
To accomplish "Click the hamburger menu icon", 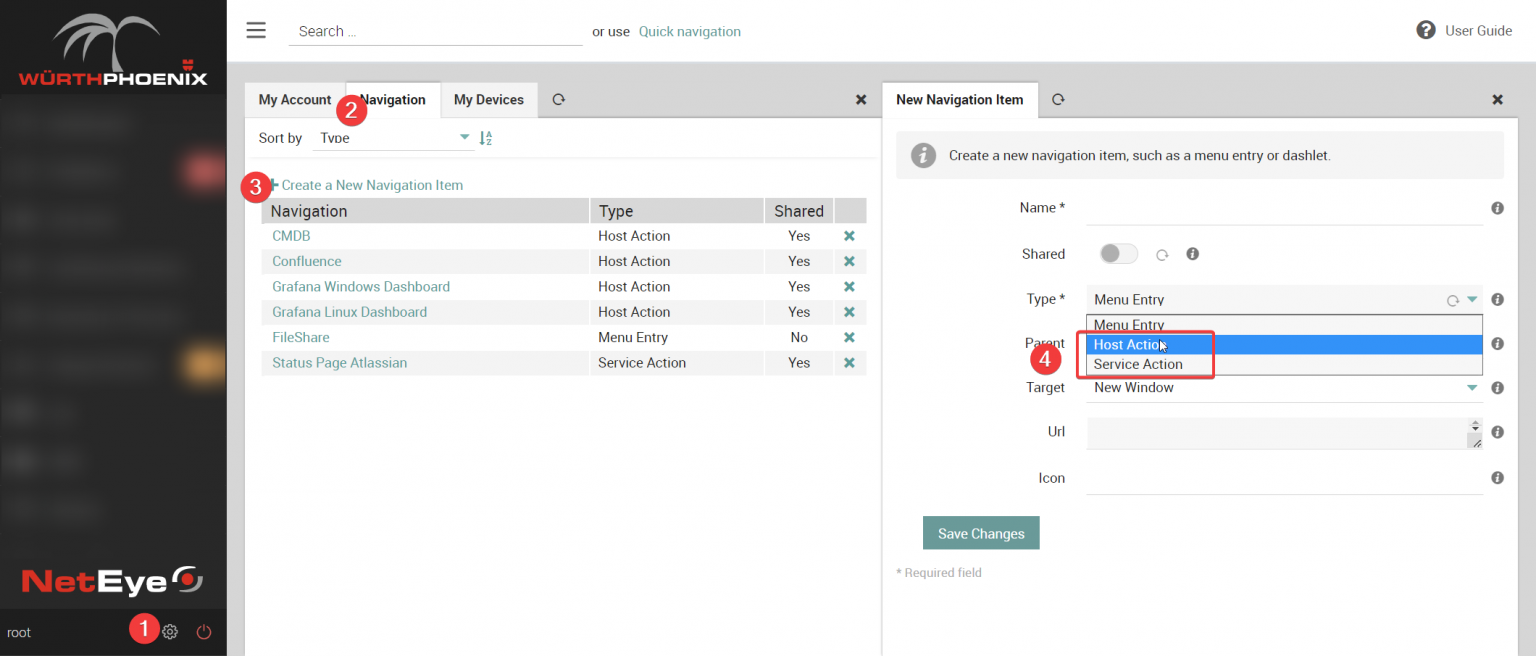I will click(x=256, y=30).
